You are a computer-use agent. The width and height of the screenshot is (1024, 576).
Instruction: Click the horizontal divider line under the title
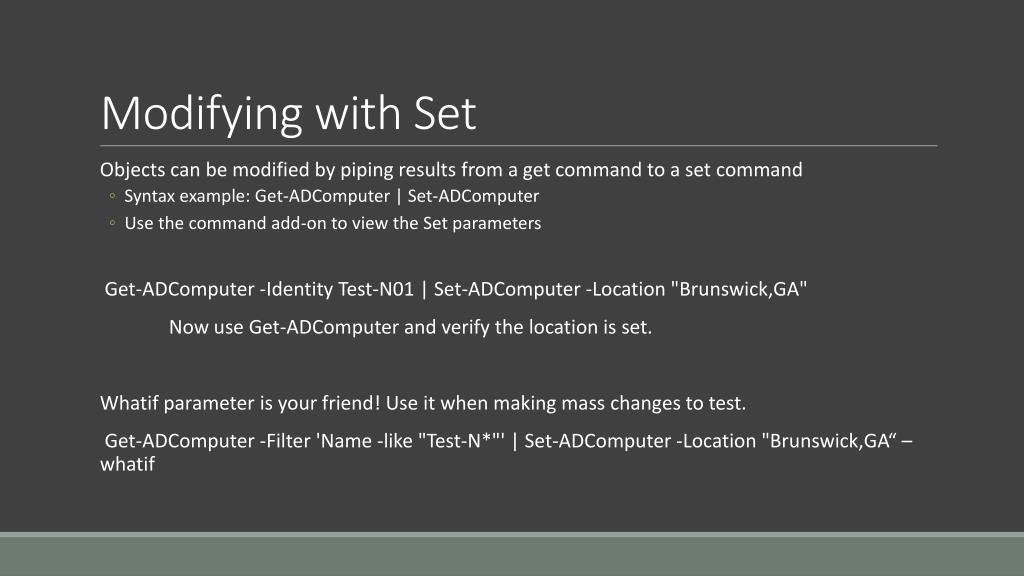[519, 146]
